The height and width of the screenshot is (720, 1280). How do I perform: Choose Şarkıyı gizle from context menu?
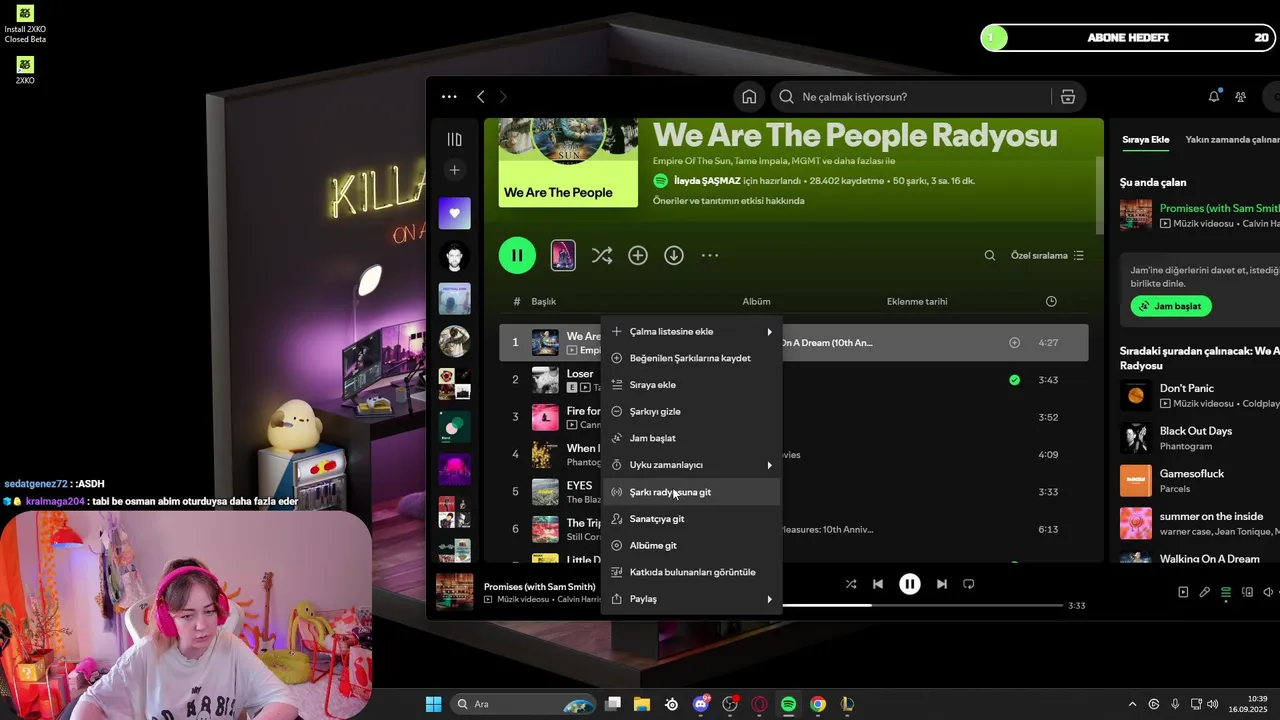pyautogui.click(x=692, y=412)
